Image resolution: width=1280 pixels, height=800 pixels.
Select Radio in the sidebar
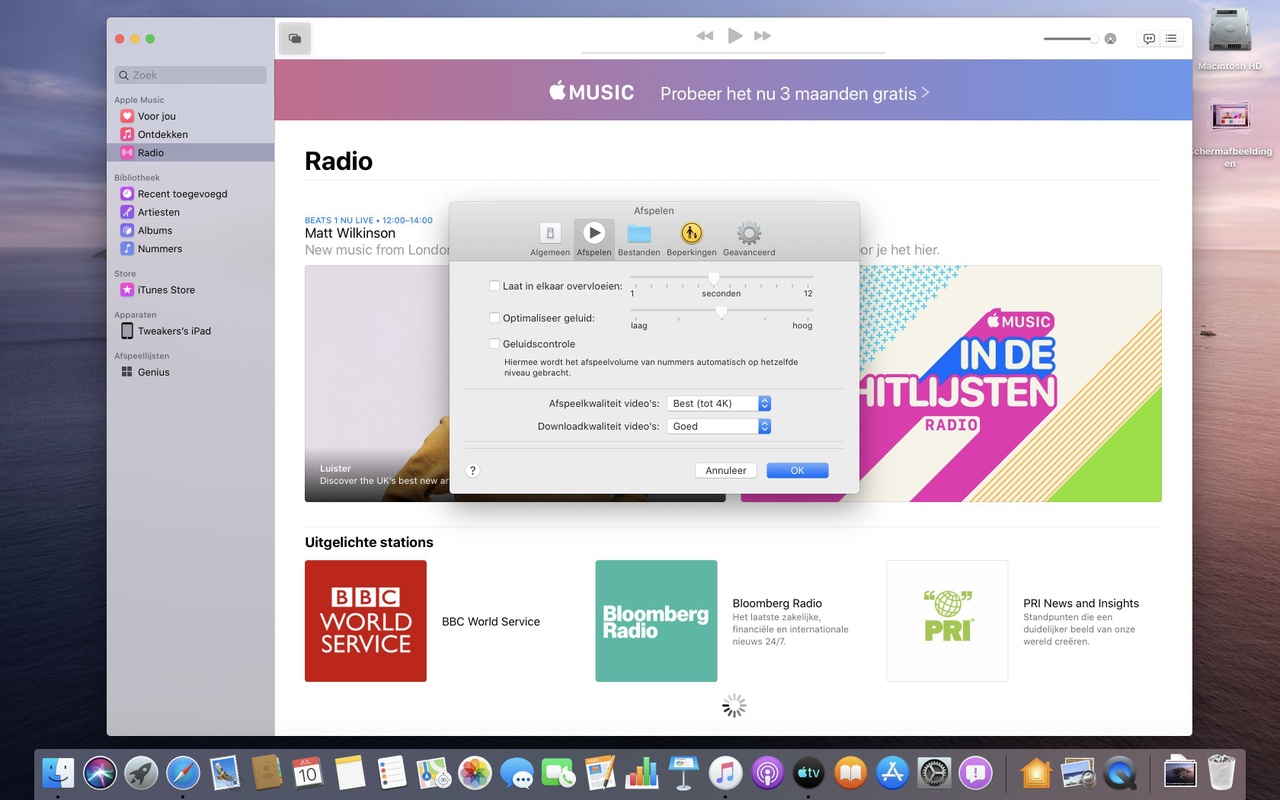[x=190, y=152]
